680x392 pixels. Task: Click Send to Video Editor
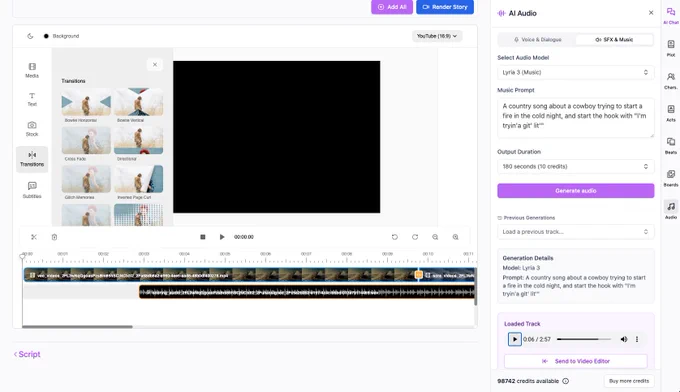pyautogui.click(x=575, y=361)
